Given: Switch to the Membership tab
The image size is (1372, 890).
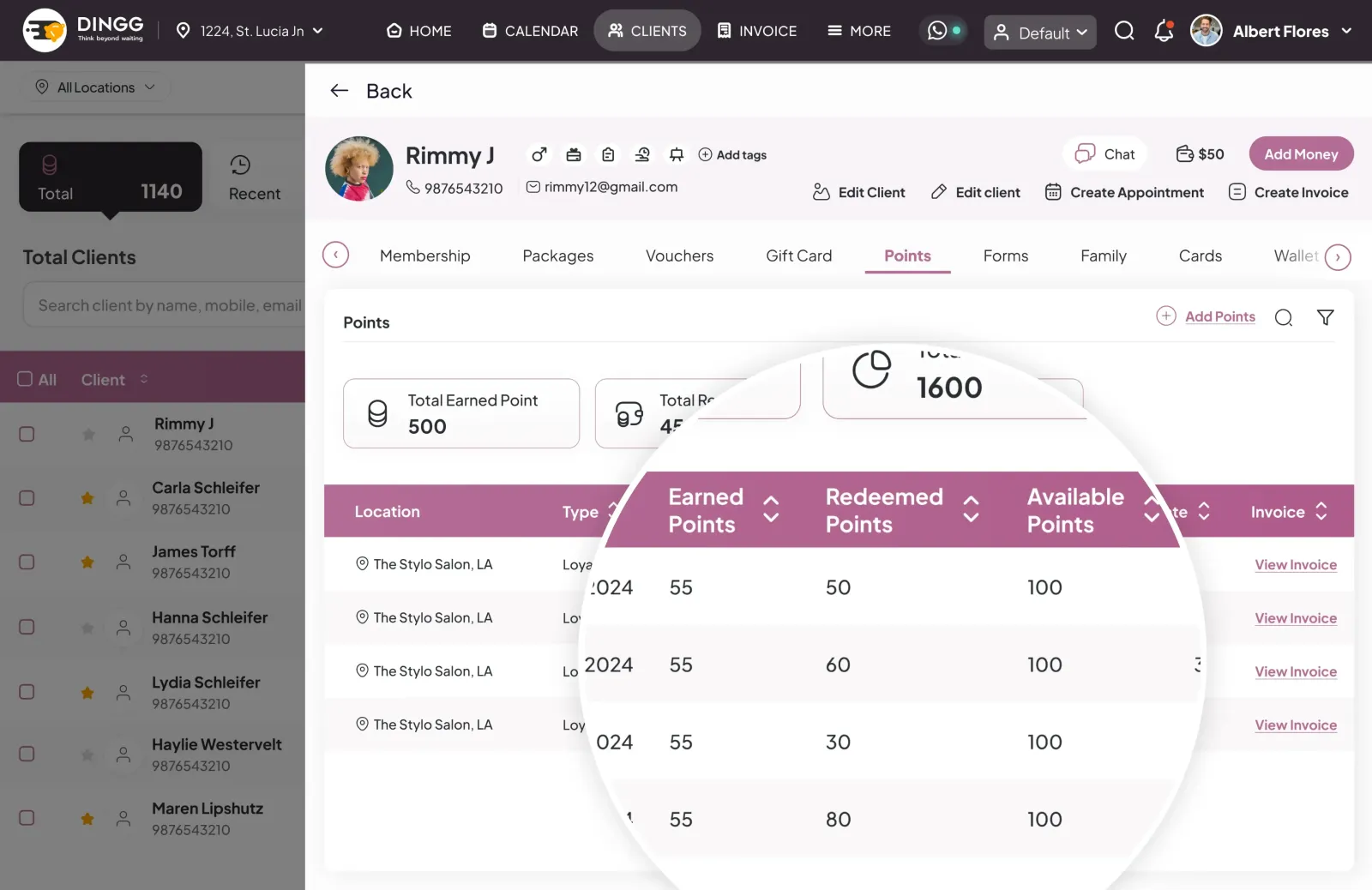Looking at the screenshot, I should [x=425, y=256].
